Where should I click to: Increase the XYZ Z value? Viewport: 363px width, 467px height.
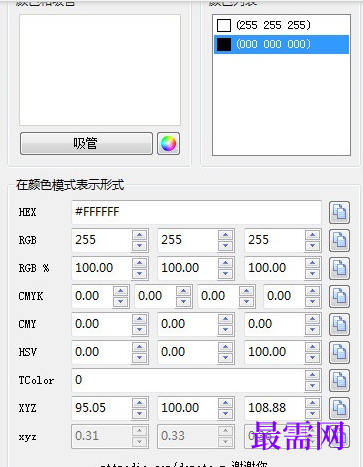tap(312, 403)
